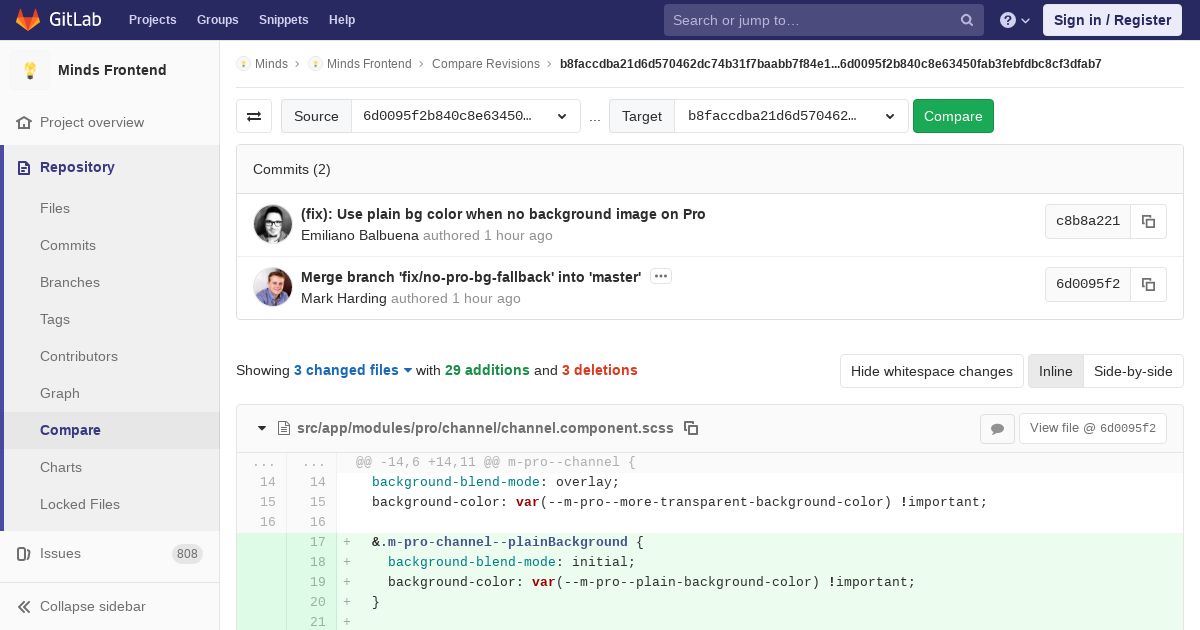Toggle comments for channel.component.scss file
1200x630 pixels.
click(997, 429)
